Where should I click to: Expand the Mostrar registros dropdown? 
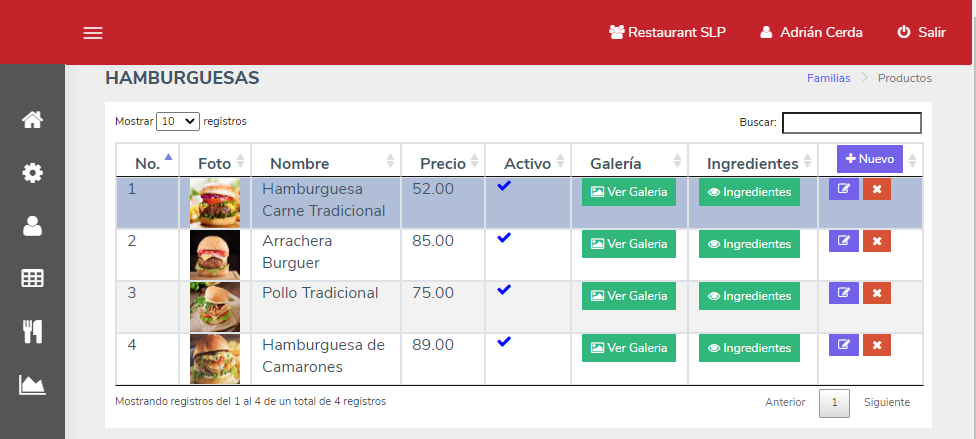(x=178, y=121)
